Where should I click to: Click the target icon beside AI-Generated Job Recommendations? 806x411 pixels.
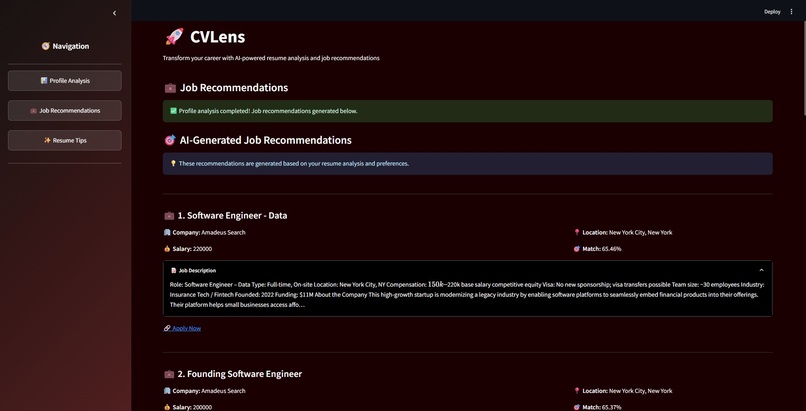click(170, 140)
